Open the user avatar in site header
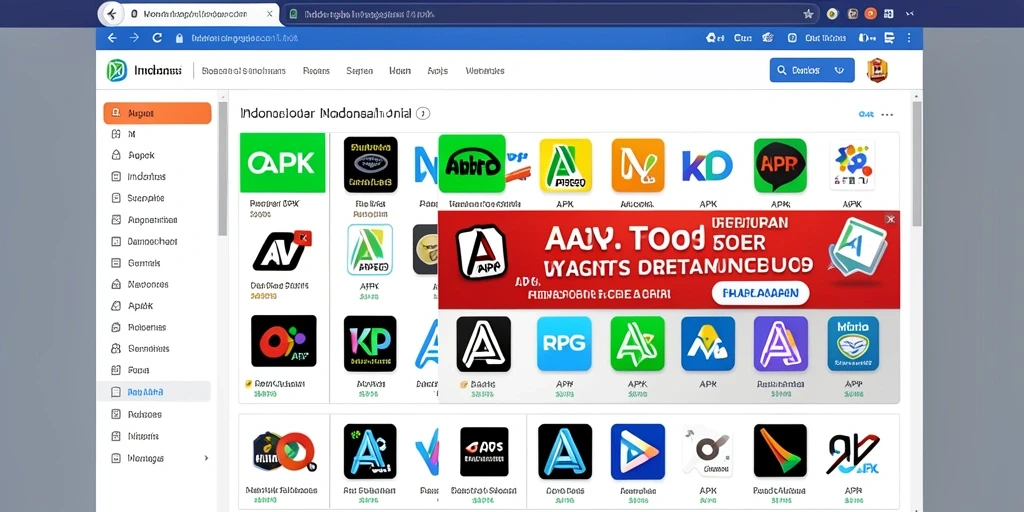The height and width of the screenshot is (512, 1024). coord(877,71)
